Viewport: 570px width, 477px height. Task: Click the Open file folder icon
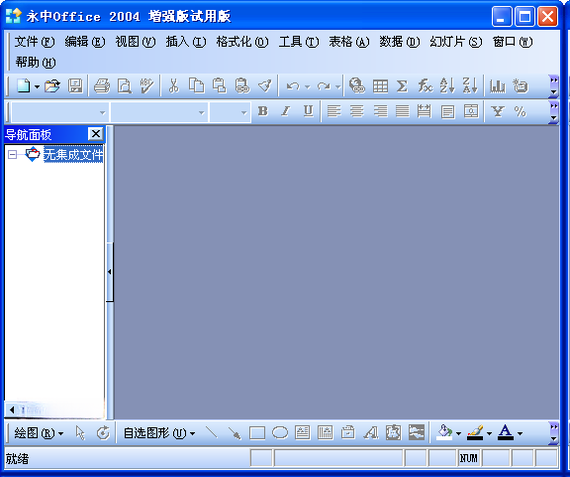52,86
